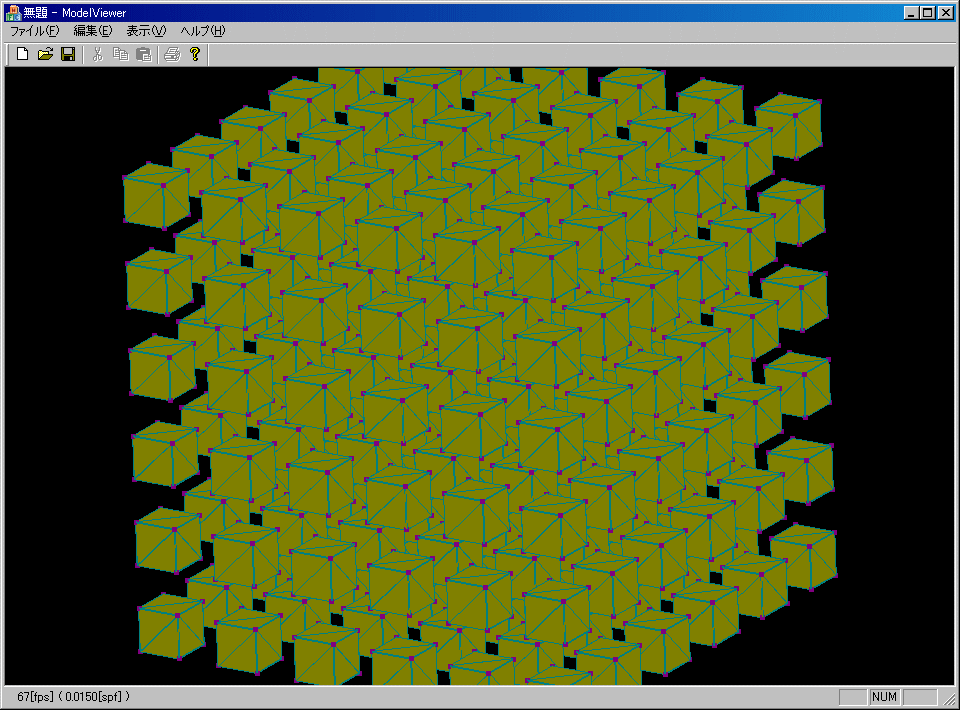Print with the printer toolbar icon
960x710 pixels.
click(x=173, y=54)
